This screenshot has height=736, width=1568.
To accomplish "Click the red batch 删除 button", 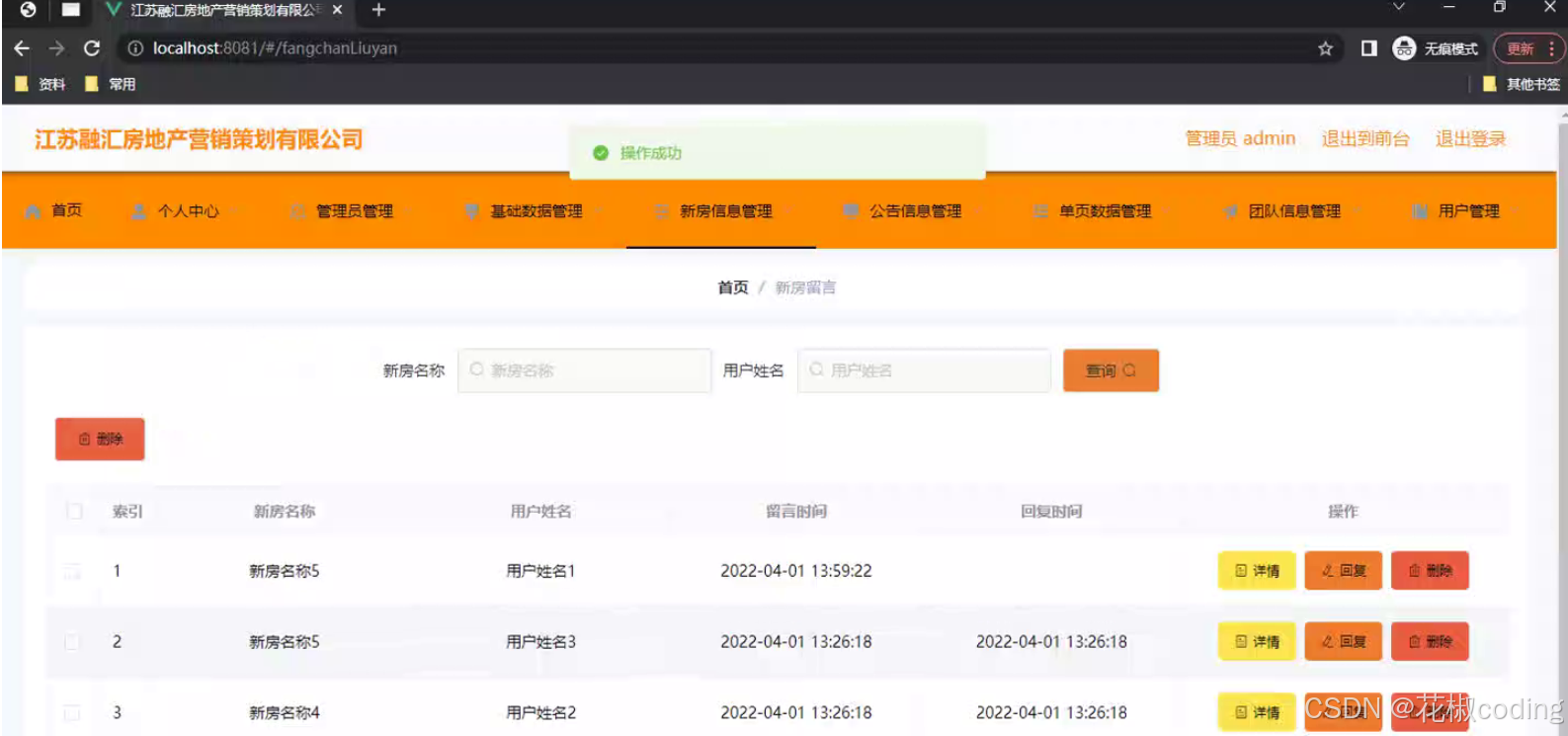I will tap(100, 439).
